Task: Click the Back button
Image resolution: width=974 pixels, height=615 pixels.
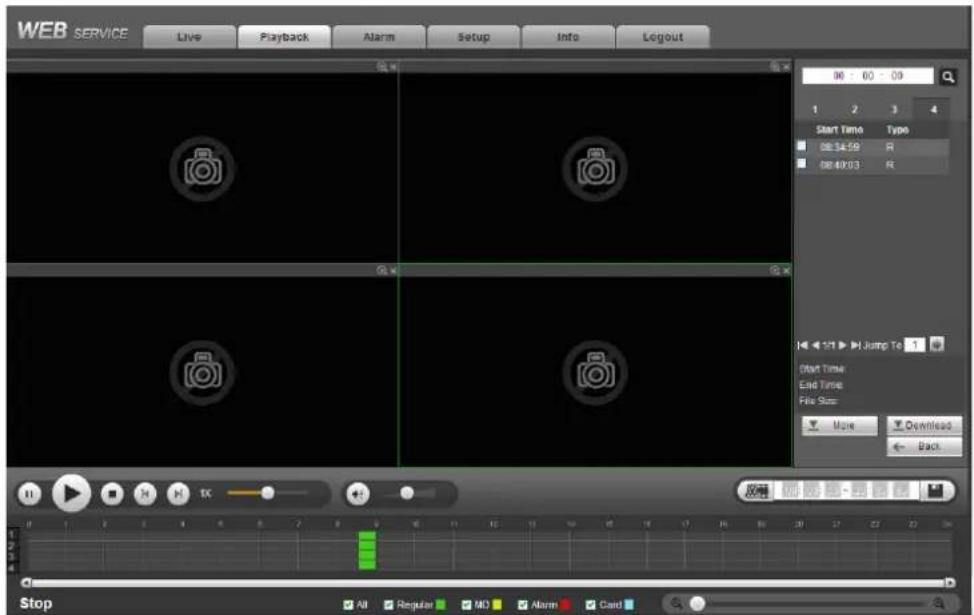Action: (x=924, y=447)
